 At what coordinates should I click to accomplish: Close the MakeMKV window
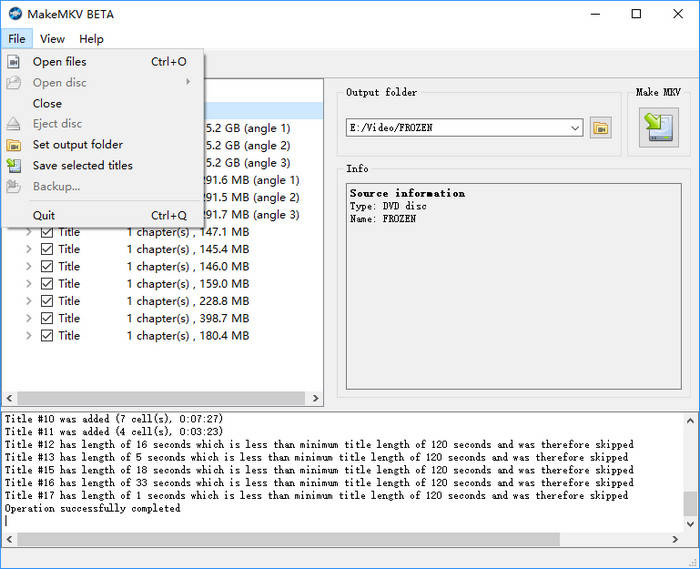678,14
